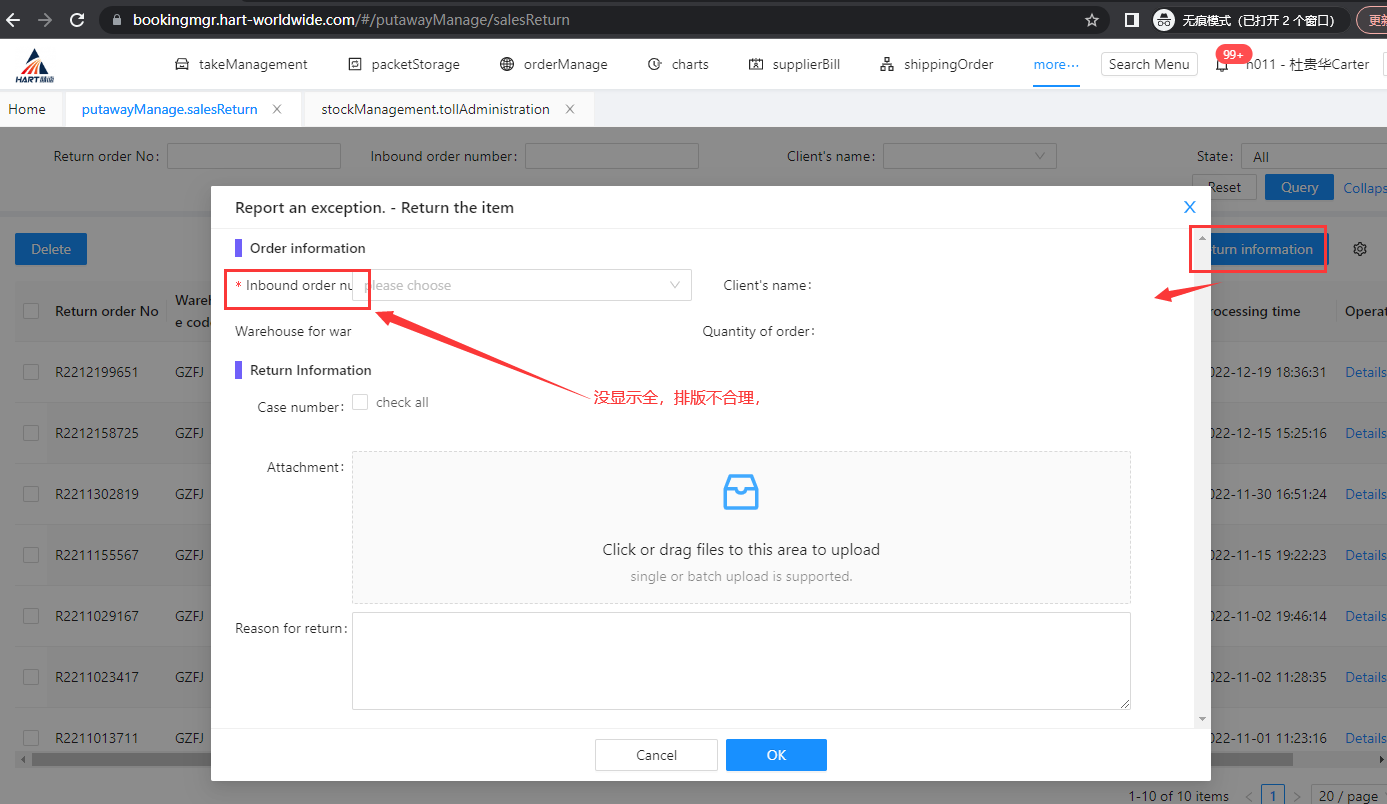The width and height of the screenshot is (1387, 804).
Task: Open table settings gear icon
Action: coord(1359,249)
